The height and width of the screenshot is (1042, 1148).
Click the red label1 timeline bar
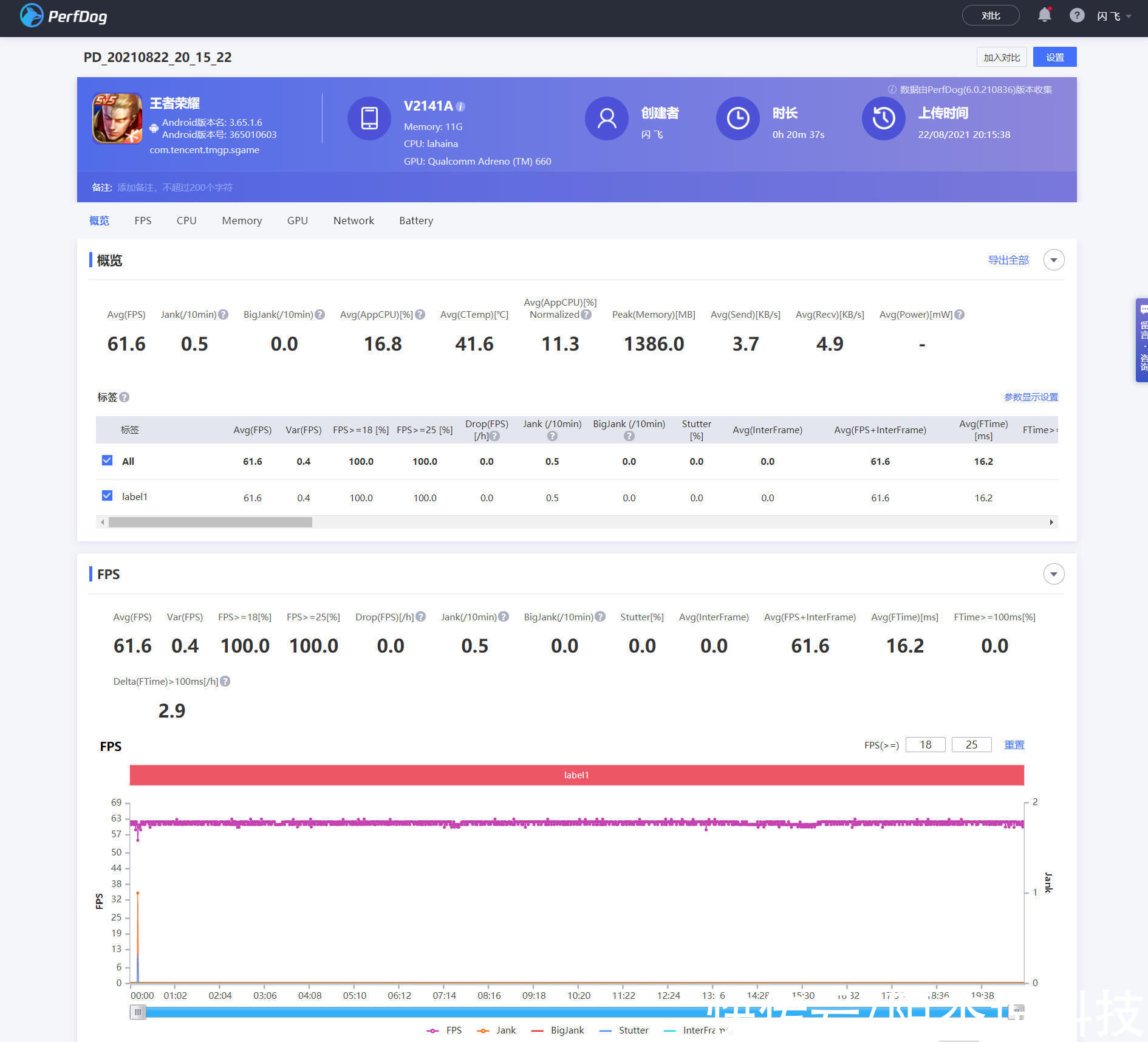tap(576, 775)
